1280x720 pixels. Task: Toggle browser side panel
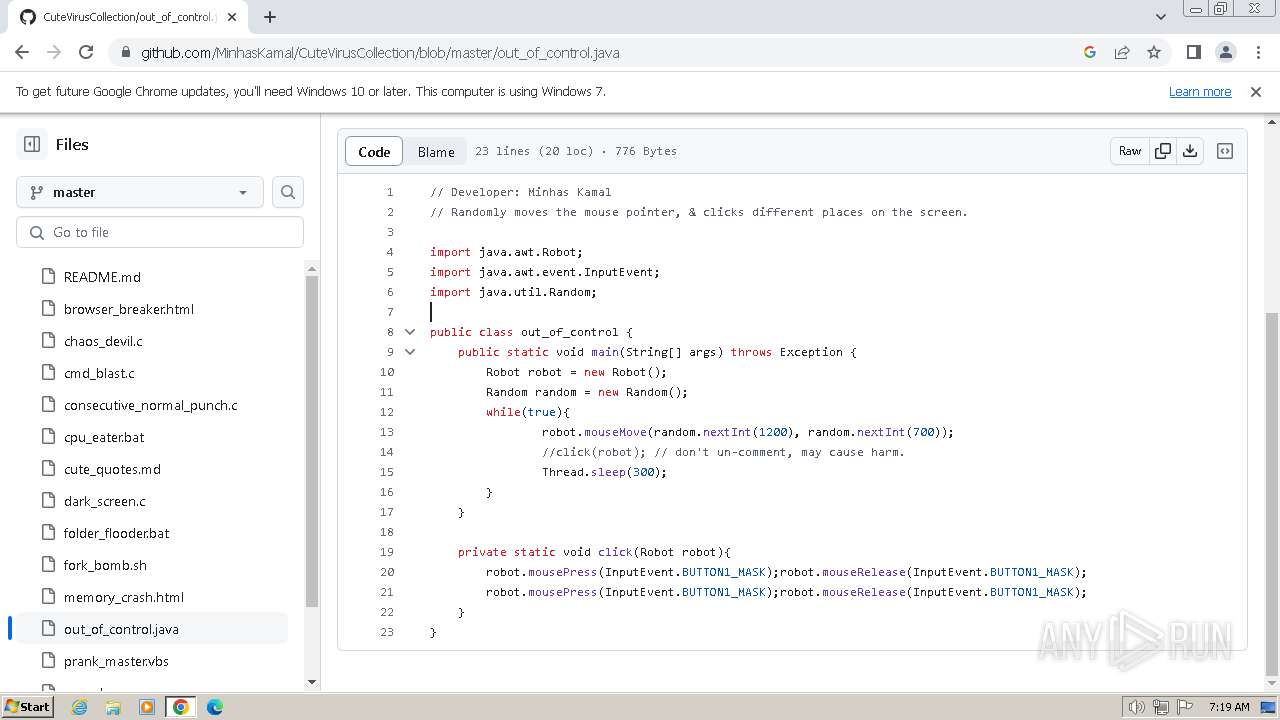coord(1193,52)
